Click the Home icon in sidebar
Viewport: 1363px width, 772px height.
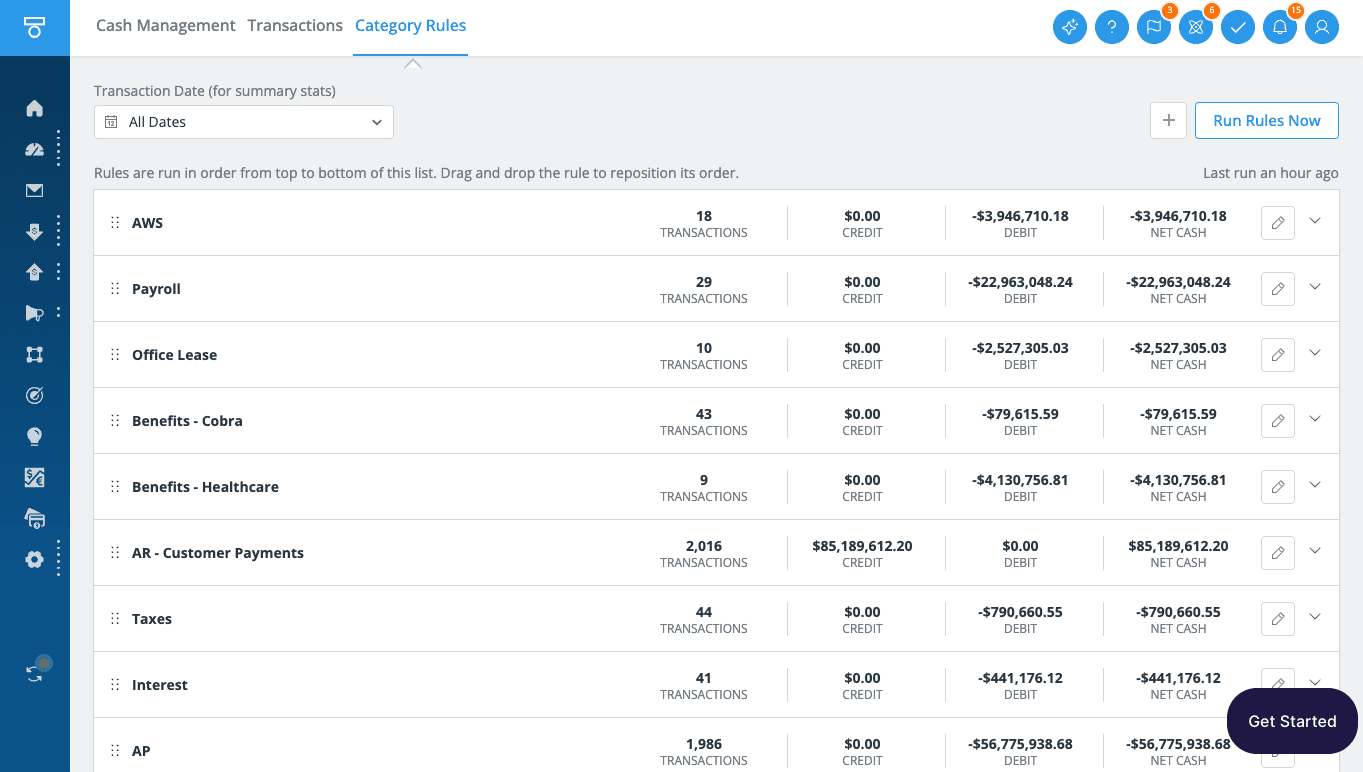pyautogui.click(x=34, y=108)
